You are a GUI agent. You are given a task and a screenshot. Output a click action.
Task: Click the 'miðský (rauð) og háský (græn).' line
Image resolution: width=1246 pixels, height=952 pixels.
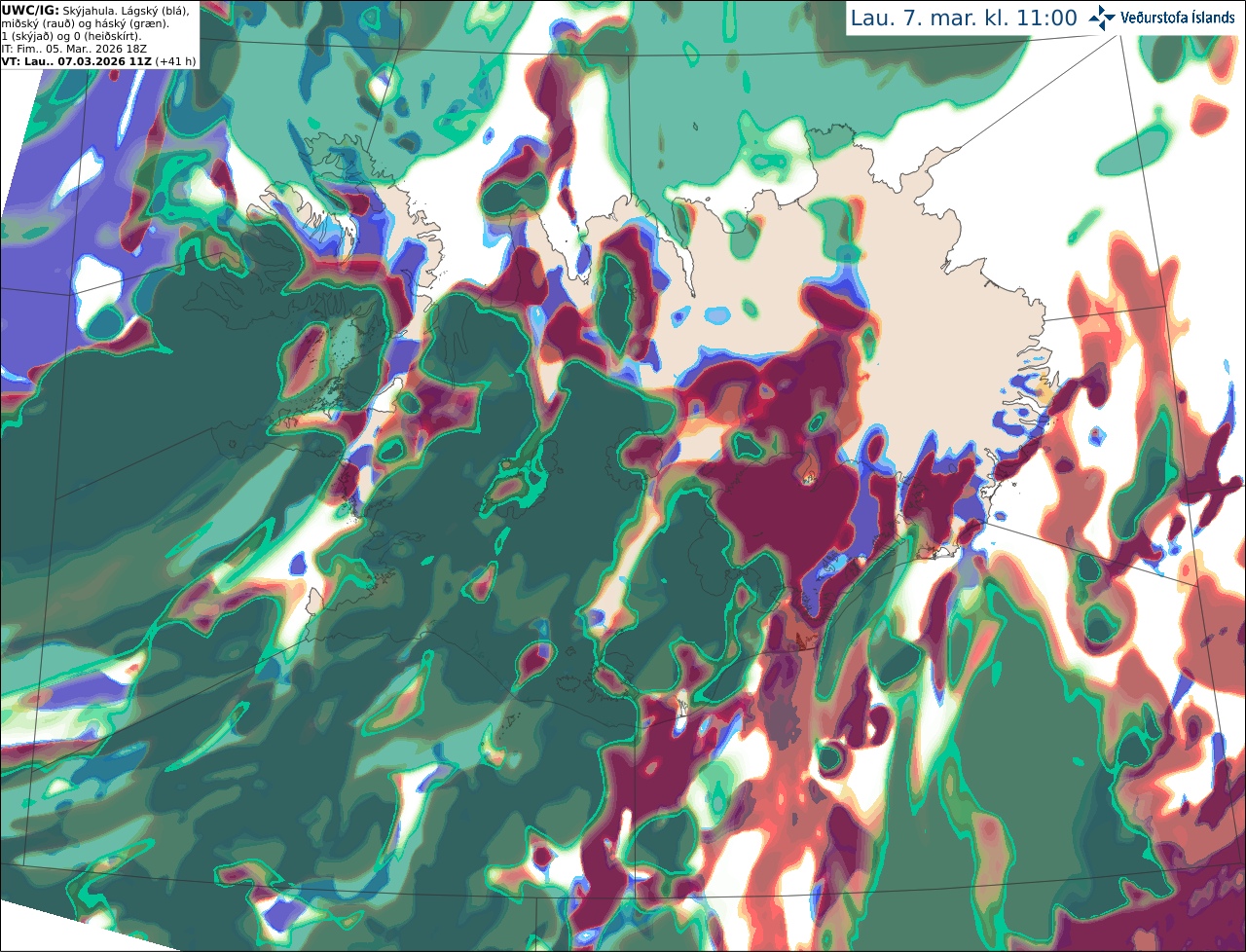click(85, 22)
